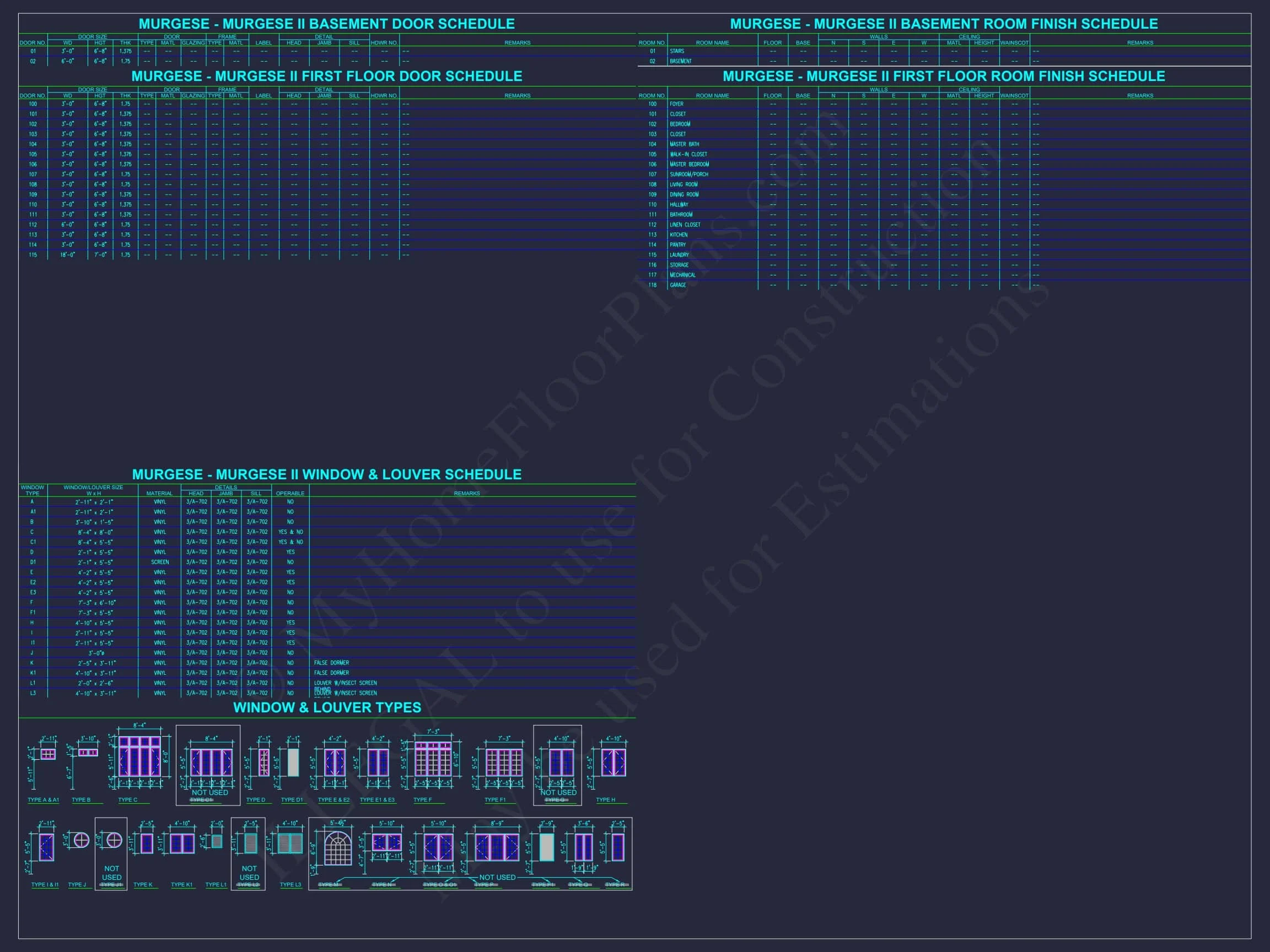Select the TYPE B window symbol

click(88, 753)
